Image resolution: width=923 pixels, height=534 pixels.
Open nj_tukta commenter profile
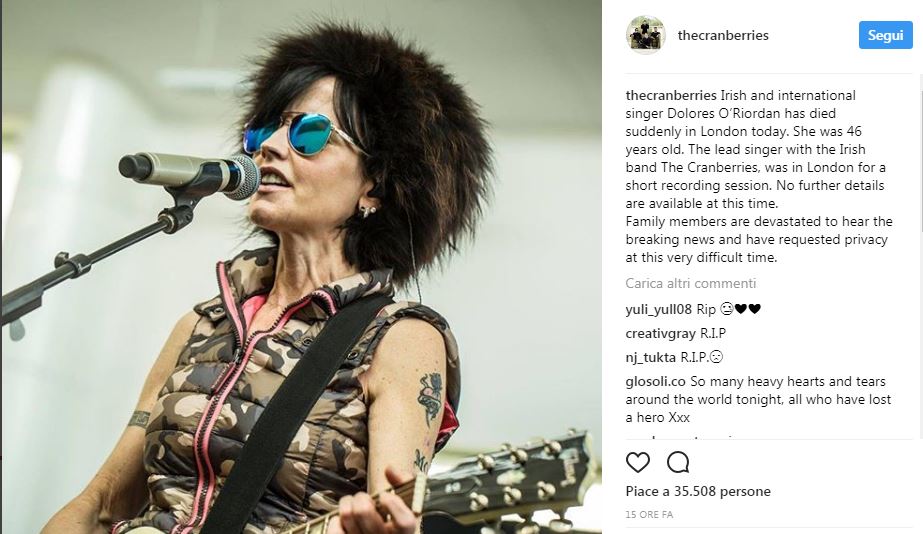coord(650,357)
